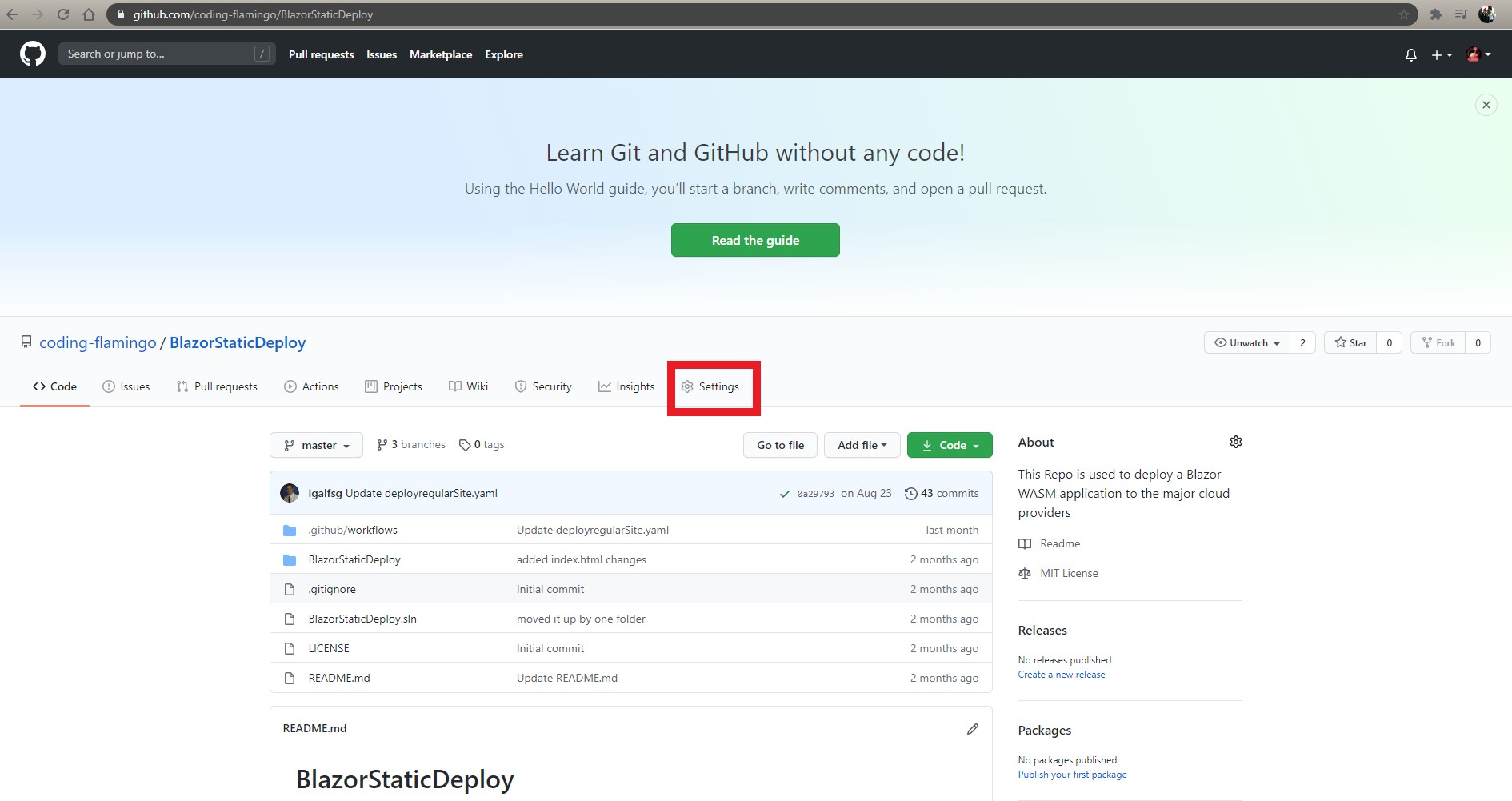Open the repository Settings tab
The width and height of the screenshot is (1512, 801).
710,386
